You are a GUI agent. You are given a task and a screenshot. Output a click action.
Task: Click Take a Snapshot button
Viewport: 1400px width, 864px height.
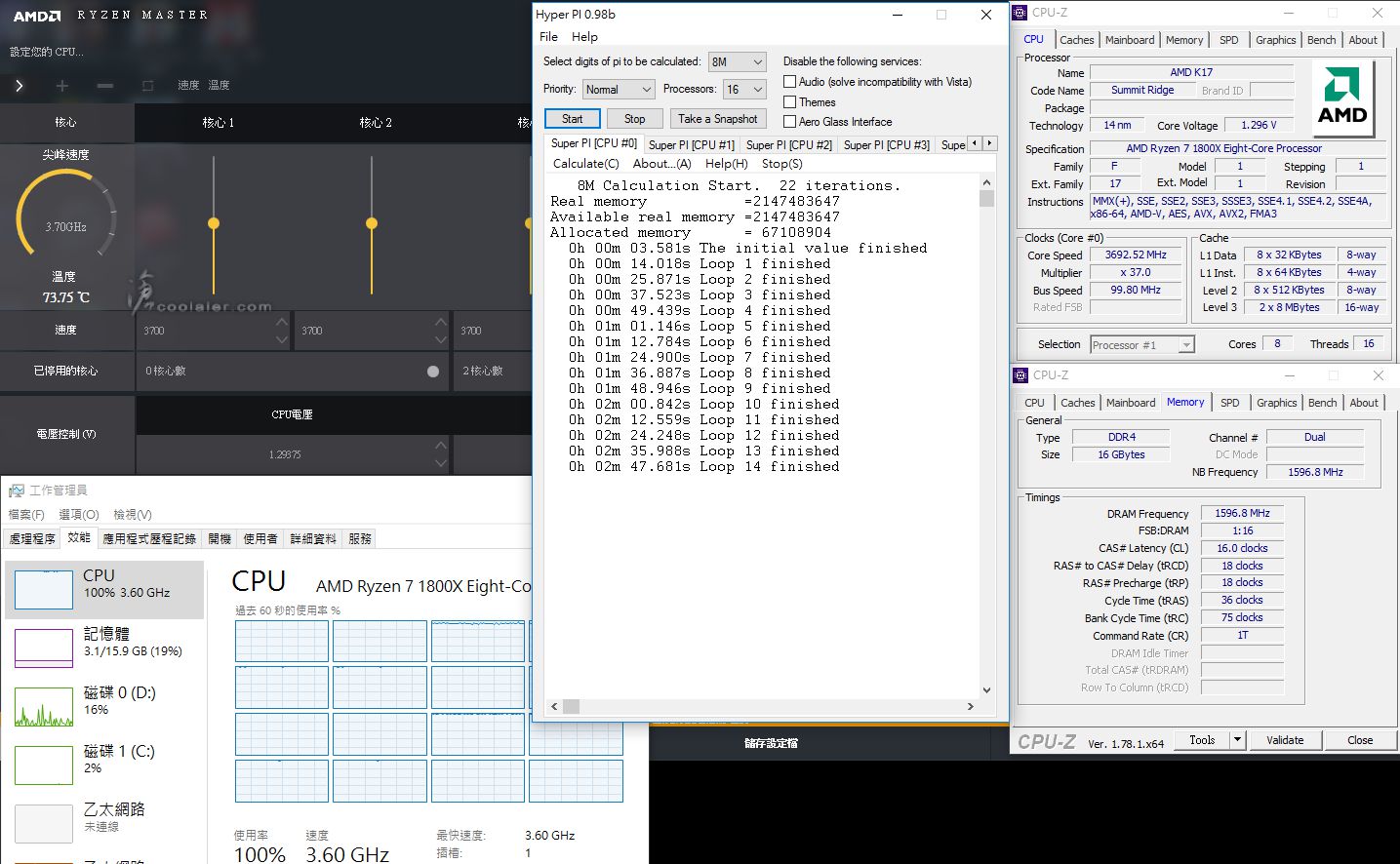pyautogui.click(x=717, y=118)
